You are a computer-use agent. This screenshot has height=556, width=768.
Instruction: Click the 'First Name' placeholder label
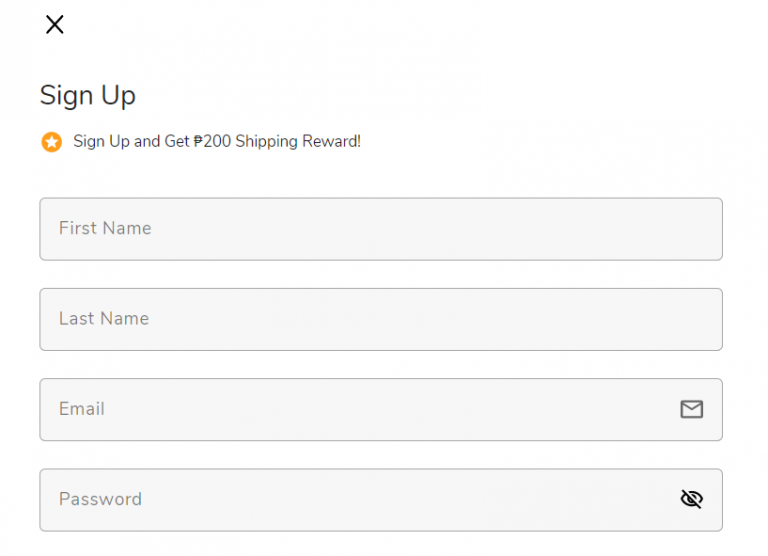[105, 228]
